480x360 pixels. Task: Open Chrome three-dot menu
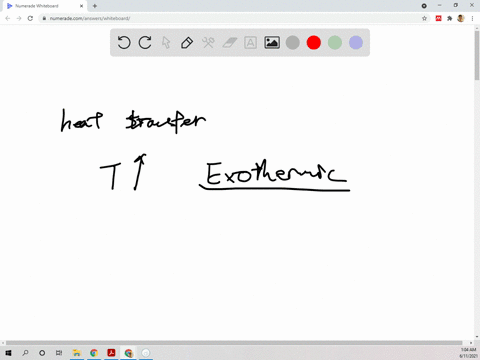click(472, 18)
